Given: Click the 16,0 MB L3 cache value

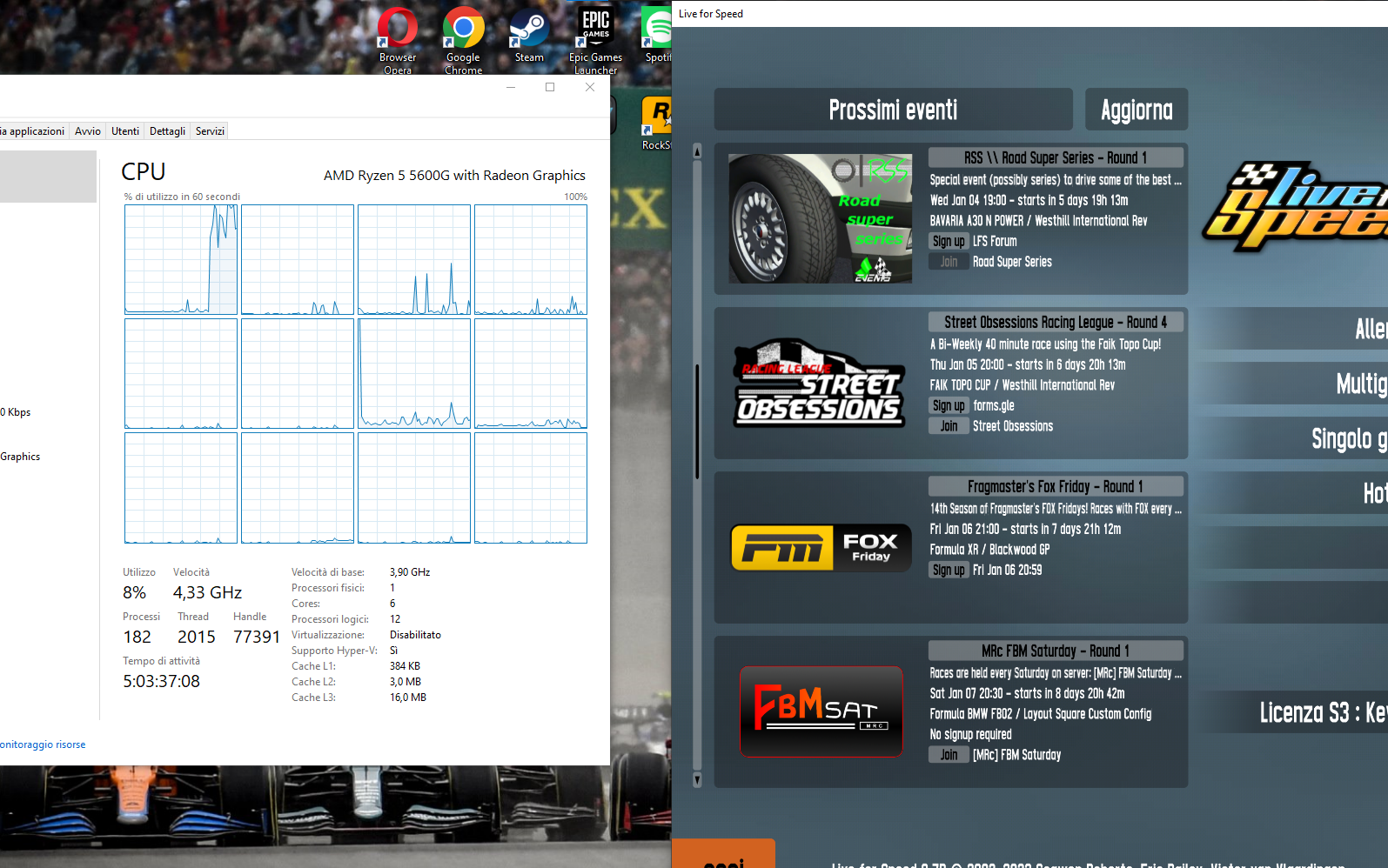Looking at the screenshot, I should tap(408, 698).
